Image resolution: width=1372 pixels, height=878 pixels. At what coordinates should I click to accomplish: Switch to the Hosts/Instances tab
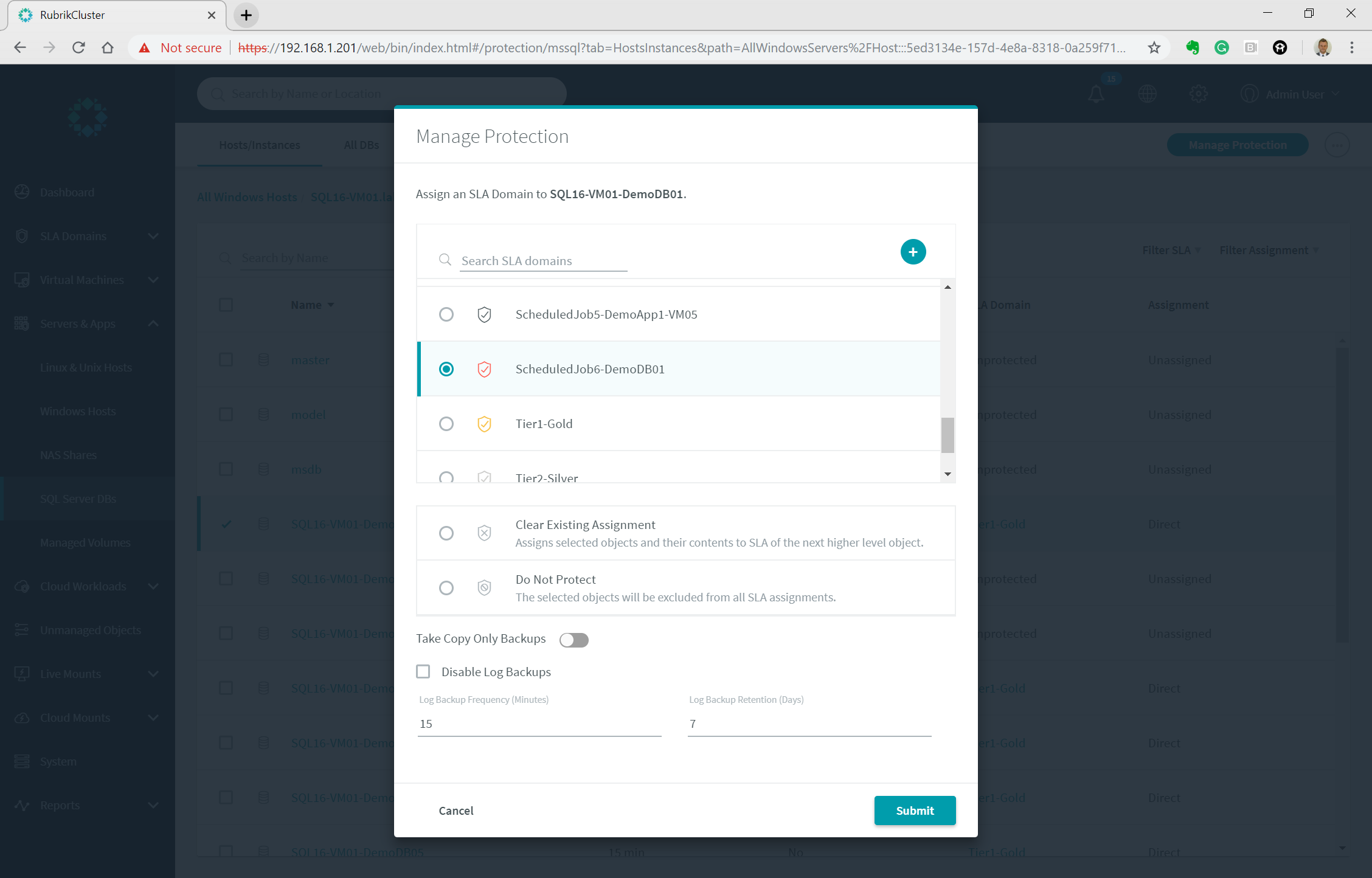(259, 145)
